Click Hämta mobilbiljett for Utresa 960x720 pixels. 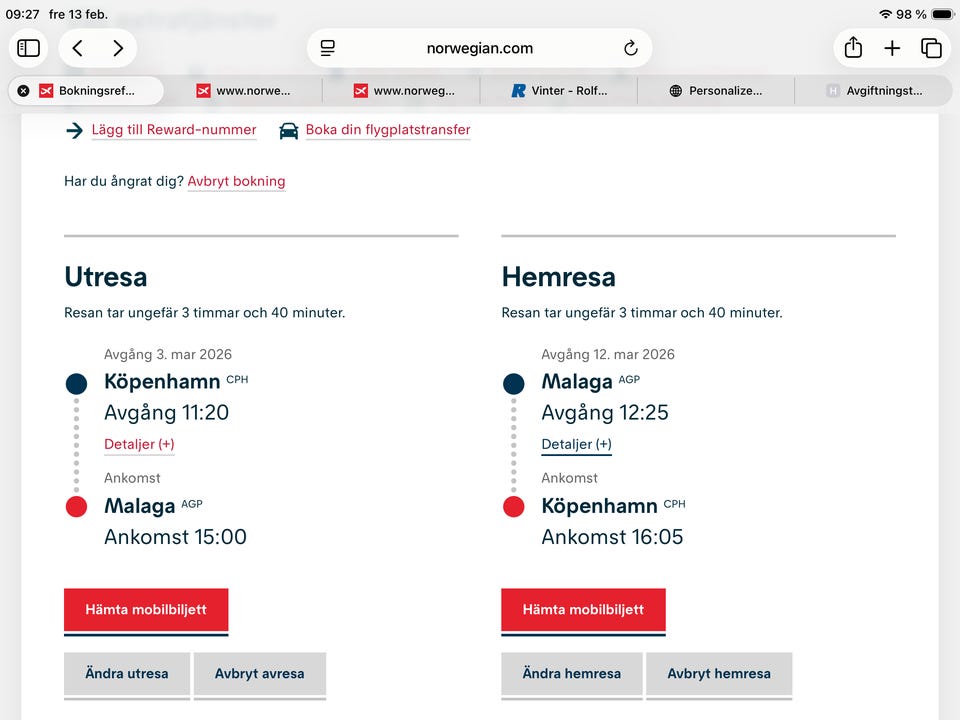(x=146, y=609)
